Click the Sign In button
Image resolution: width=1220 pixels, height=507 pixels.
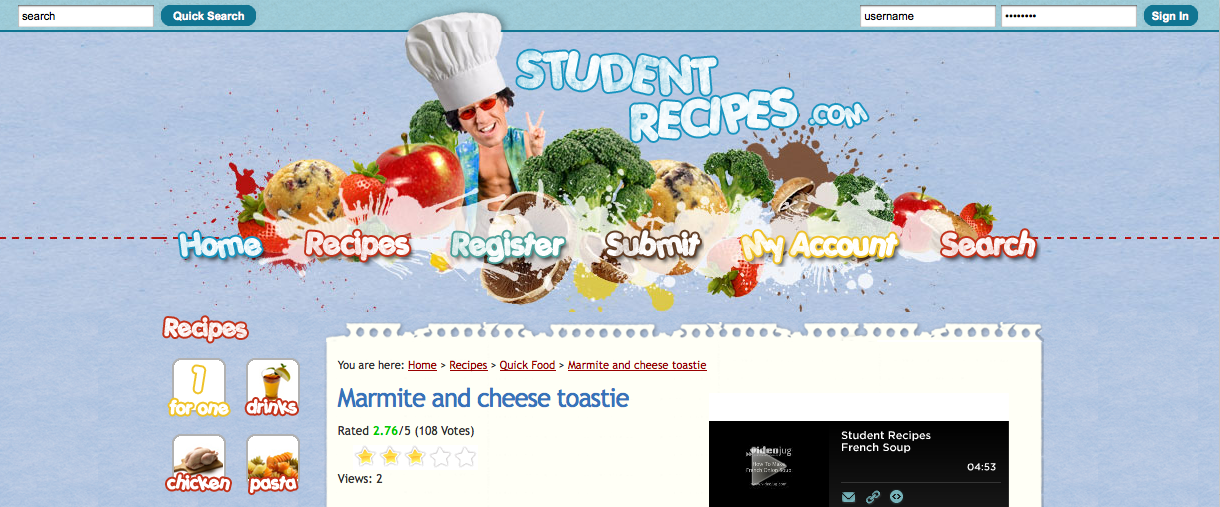(1170, 16)
